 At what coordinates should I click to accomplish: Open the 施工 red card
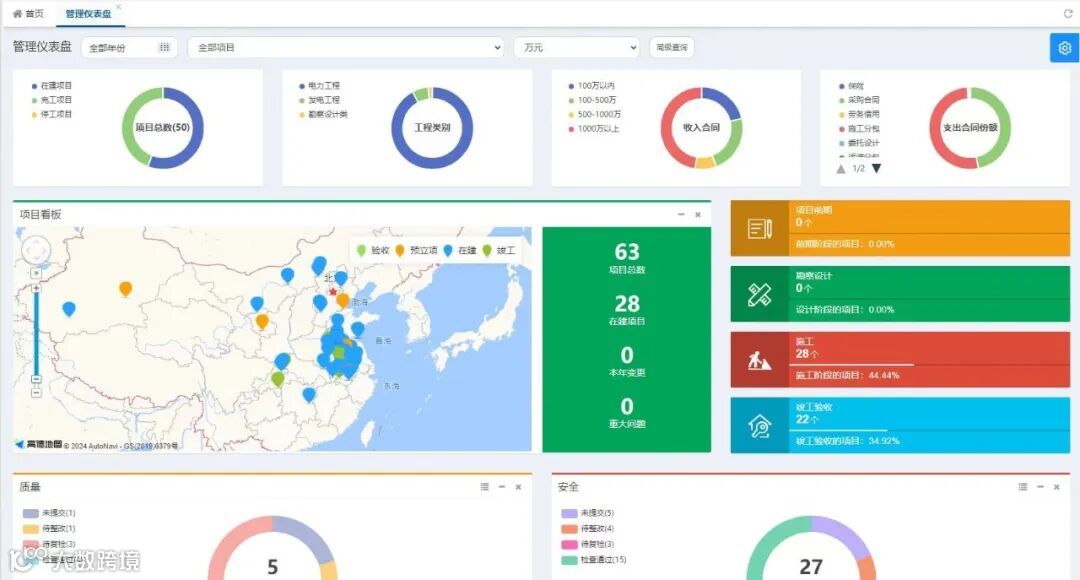pos(900,360)
